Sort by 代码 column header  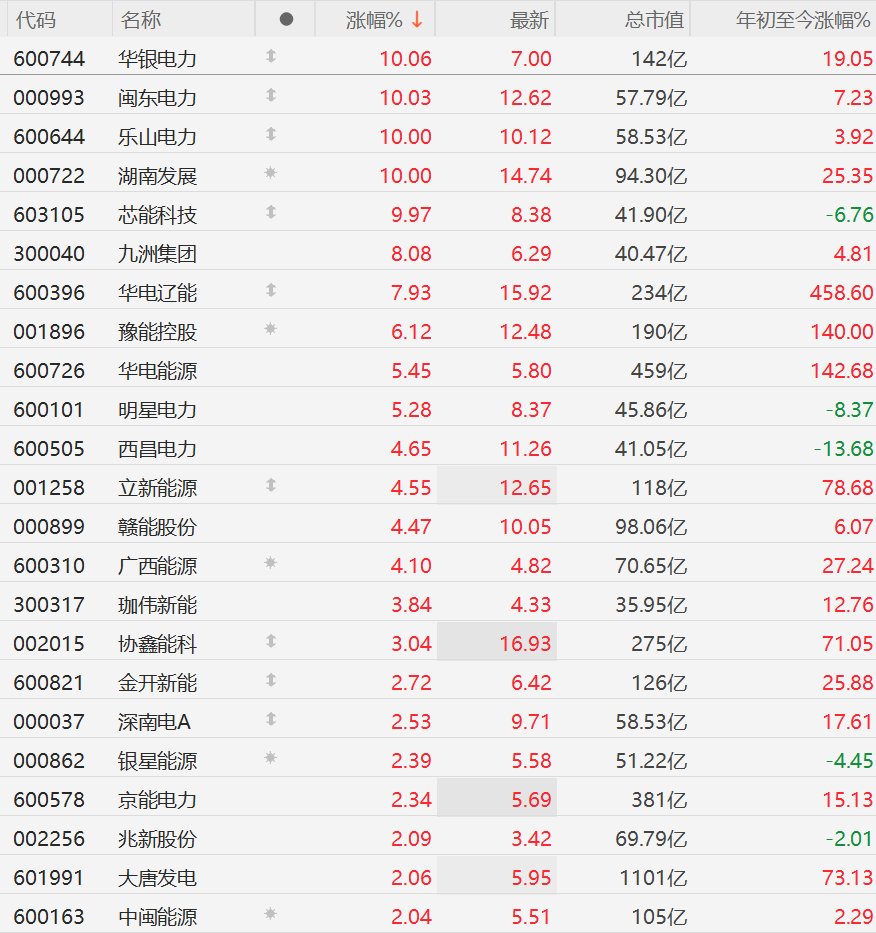coord(36,20)
